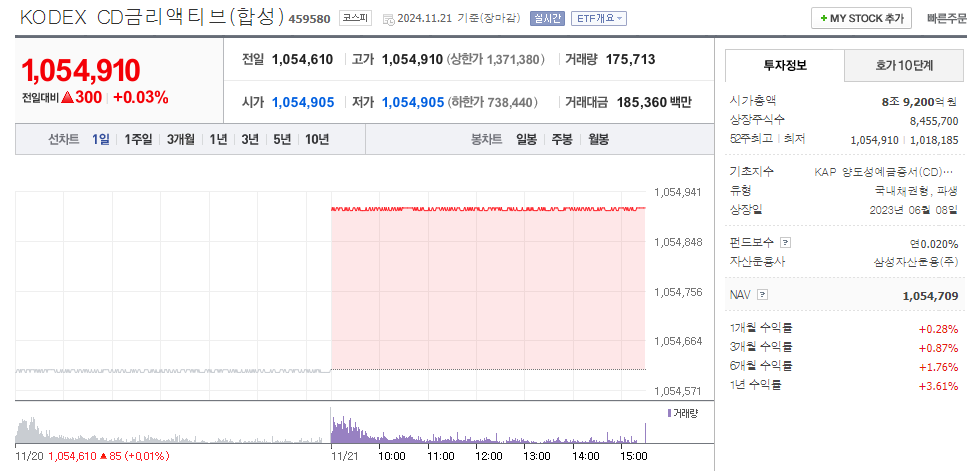Click the 시가총액 value 8조 9,200억 원

click(920, 102)
